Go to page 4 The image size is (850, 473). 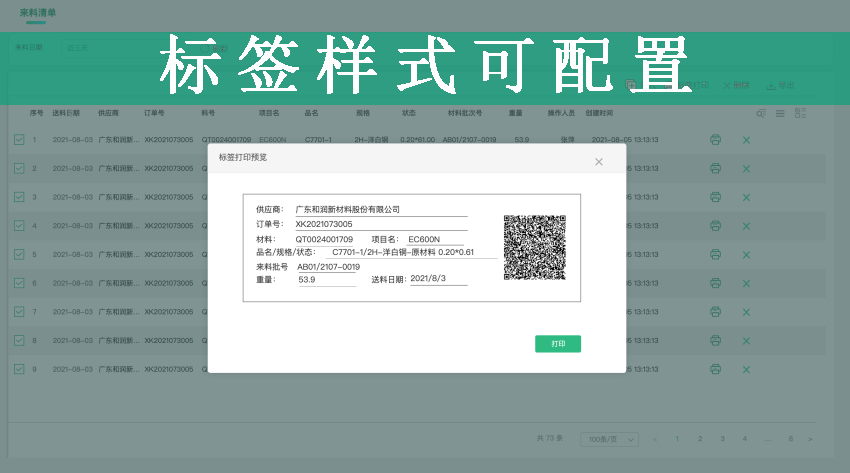pyautogui.click(x=745, y=439)
